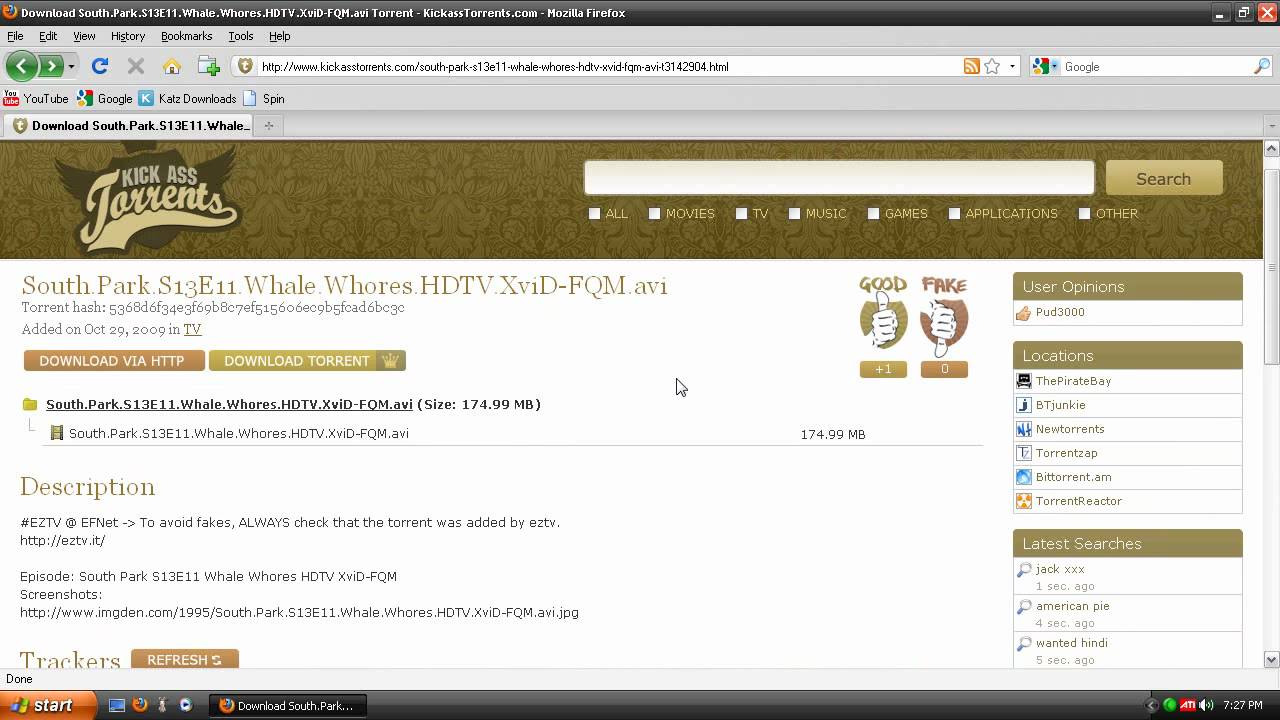1280x720 pixels.
Task: Refresh the trackers list
Action: click(185, 660)
